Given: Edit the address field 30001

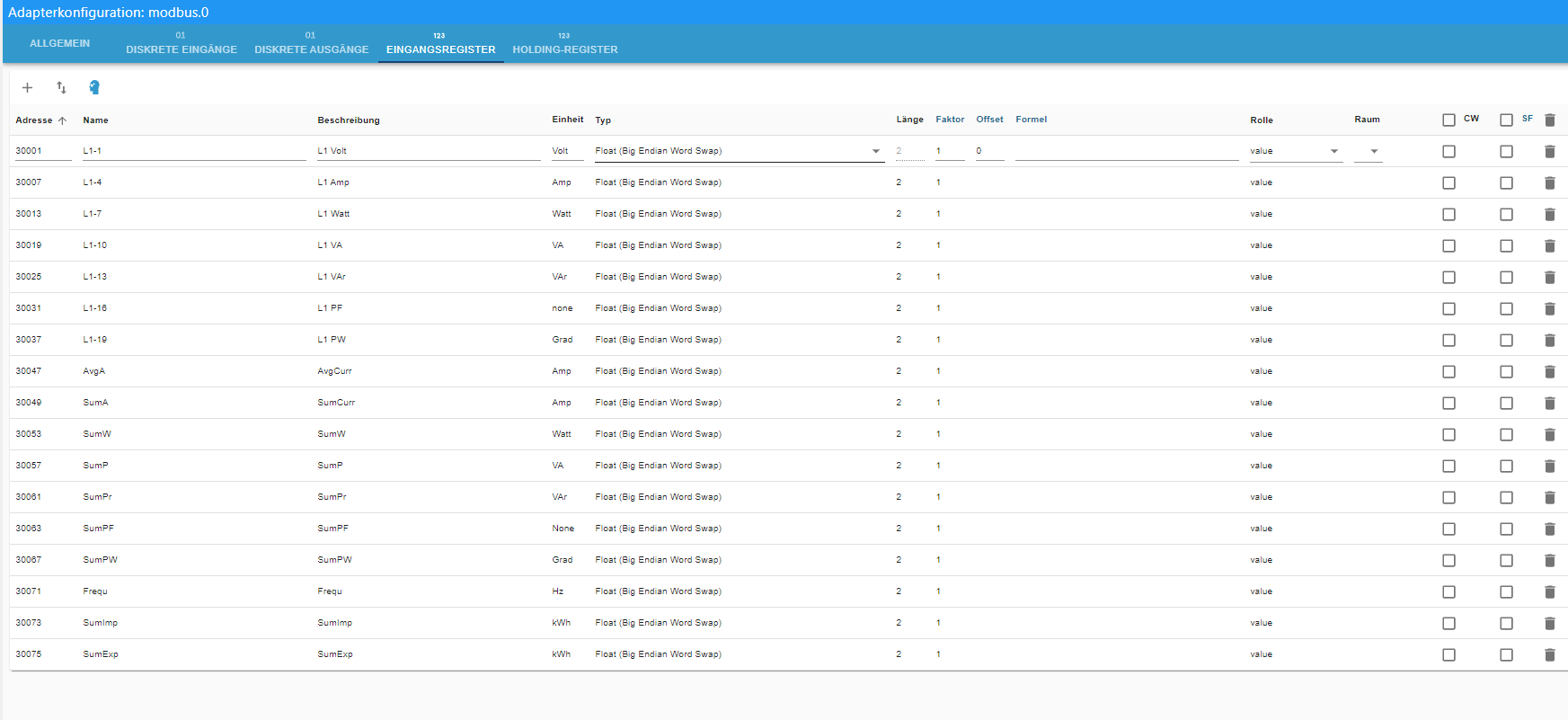Looking at the screenshot, I should coord(43,151).
